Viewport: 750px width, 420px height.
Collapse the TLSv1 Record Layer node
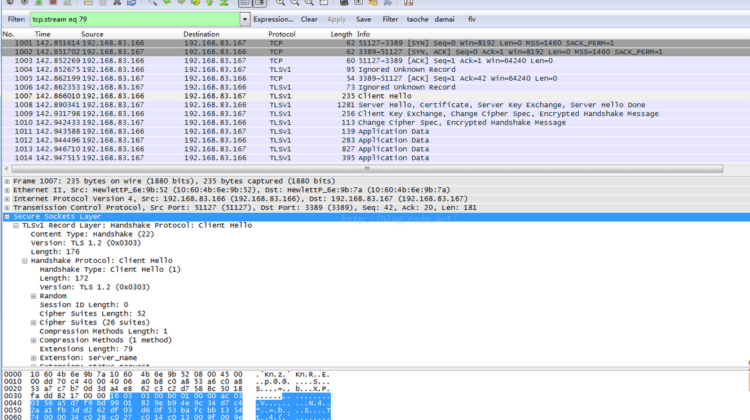16,225
